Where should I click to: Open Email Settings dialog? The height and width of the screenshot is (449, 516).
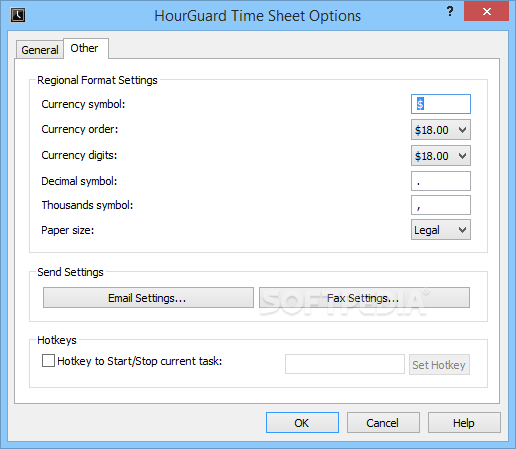148,298
